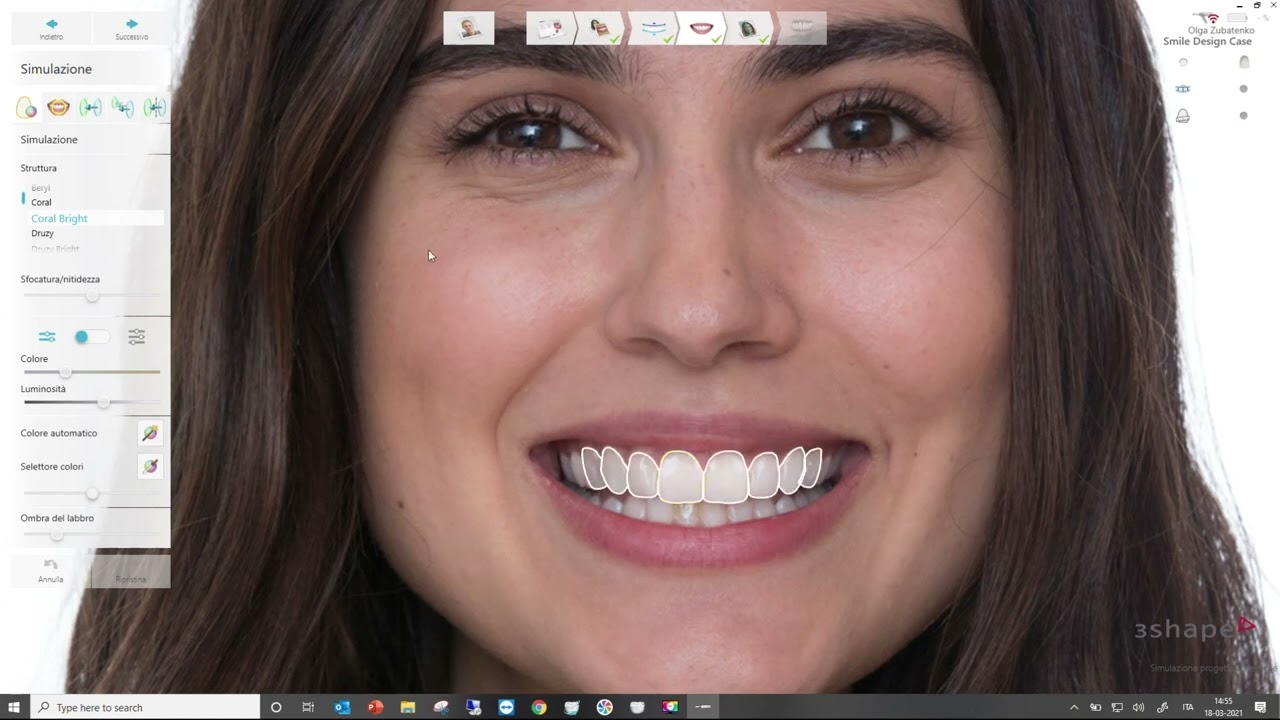This screenshot has width=1280, height=720.
Task: Toggle the simple/advanced settings switch
Action: click(91, 337)
